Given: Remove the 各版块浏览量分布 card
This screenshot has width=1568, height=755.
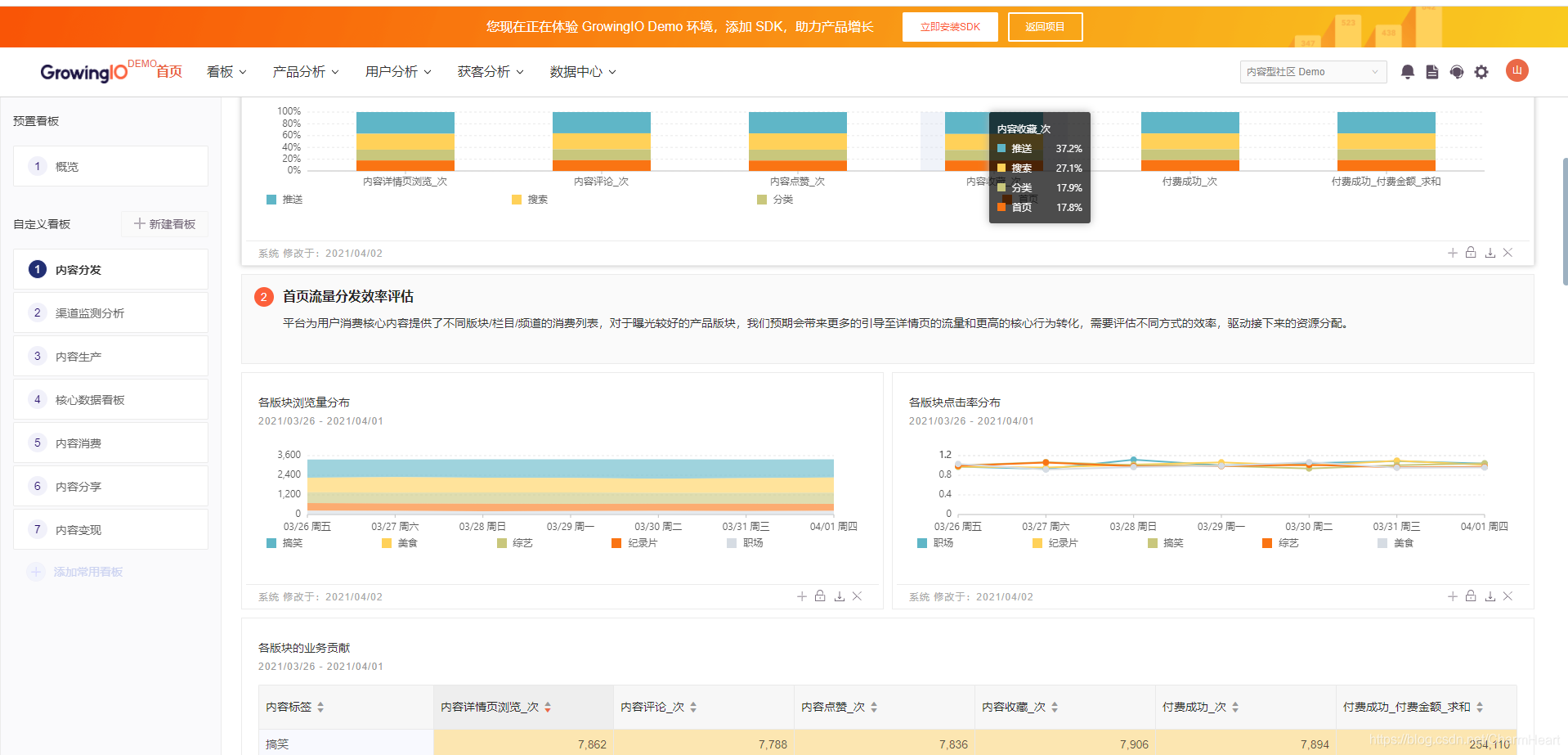Looking at the screenshot, I should coord(857,596).
